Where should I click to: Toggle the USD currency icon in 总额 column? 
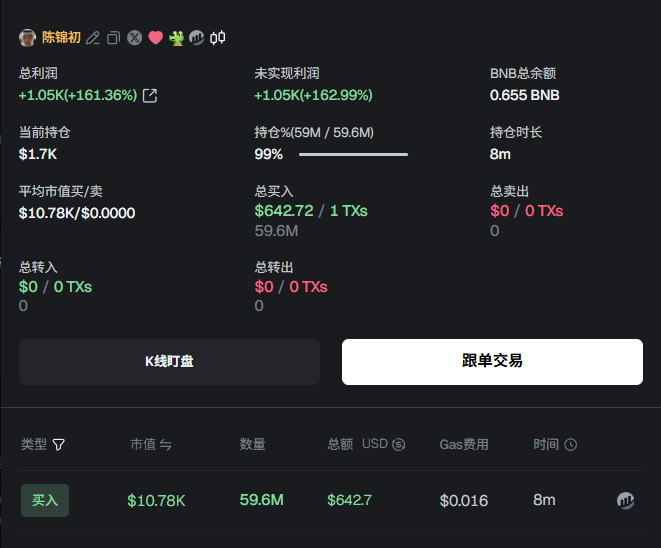tap(398, 444)
